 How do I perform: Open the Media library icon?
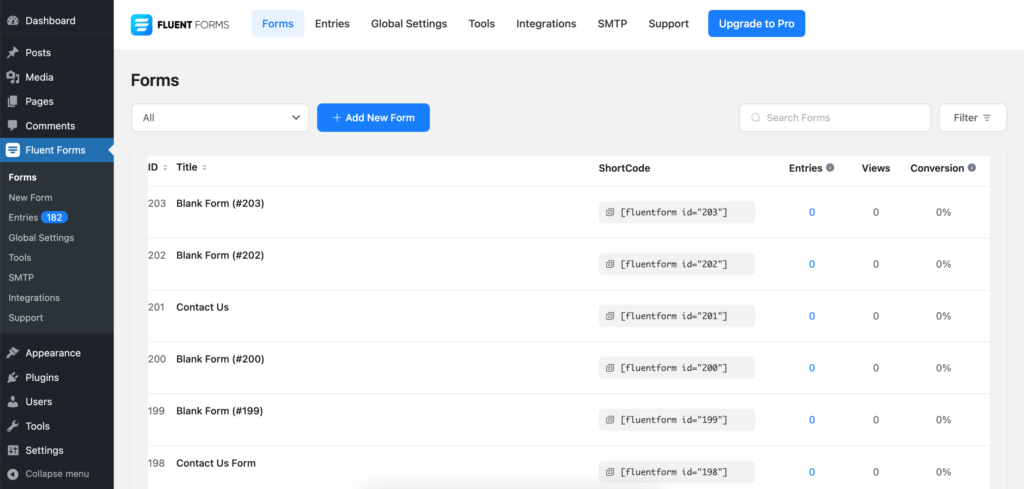pos(12,77)
